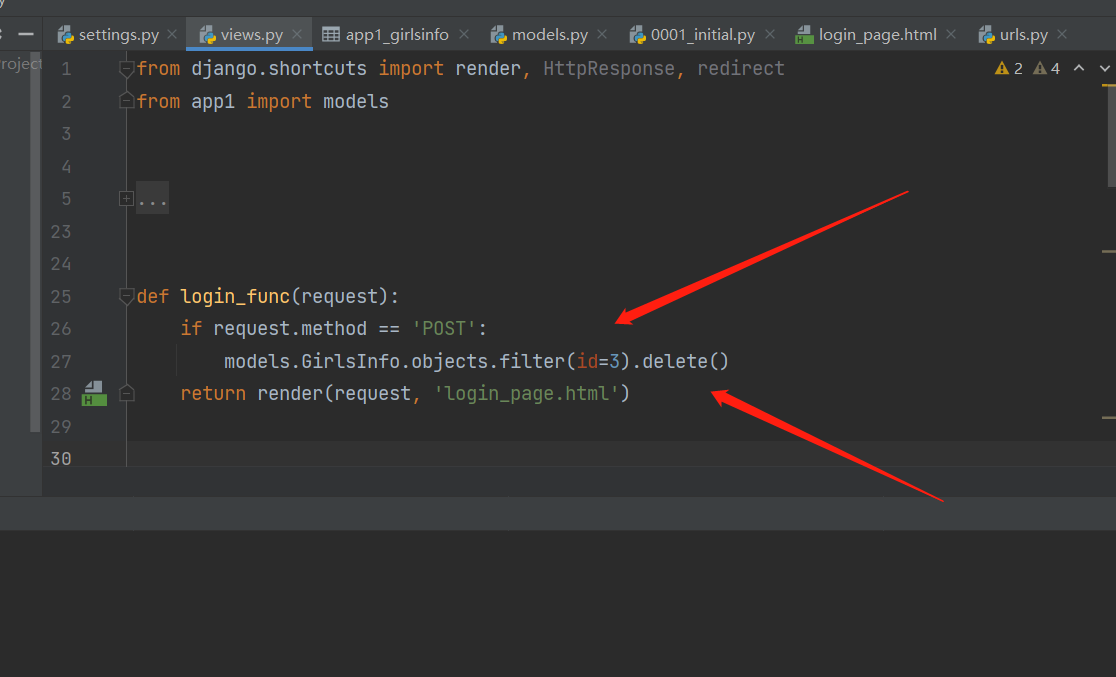Screen dimensions: 1116x677
Task: Click the editor vertical scrollbar thumb
Action: (1112, 135)
